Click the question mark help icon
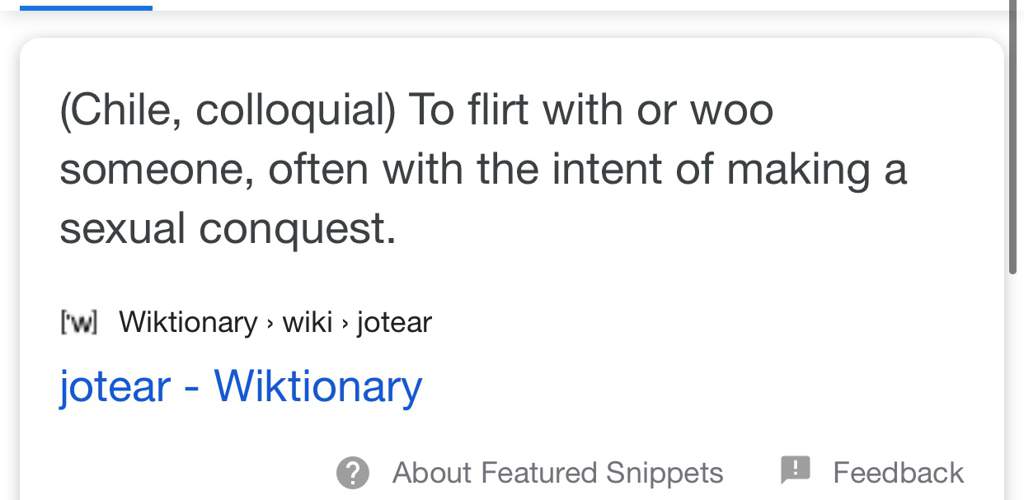The image size is (1024, 500). [353, 473]
